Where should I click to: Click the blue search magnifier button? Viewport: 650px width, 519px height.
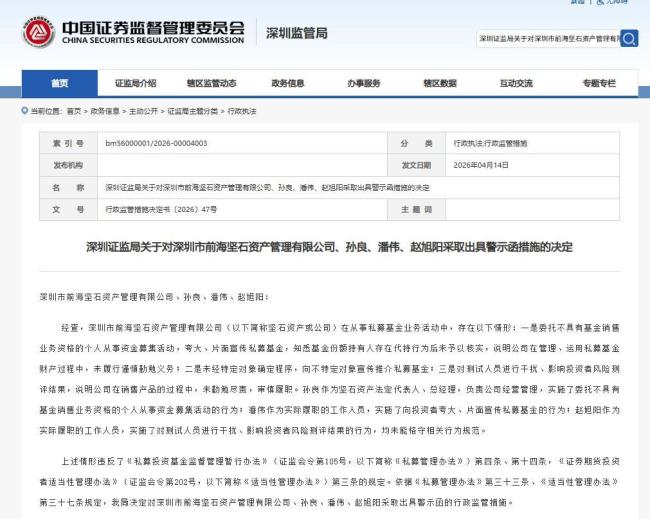(x=629, y=39)
